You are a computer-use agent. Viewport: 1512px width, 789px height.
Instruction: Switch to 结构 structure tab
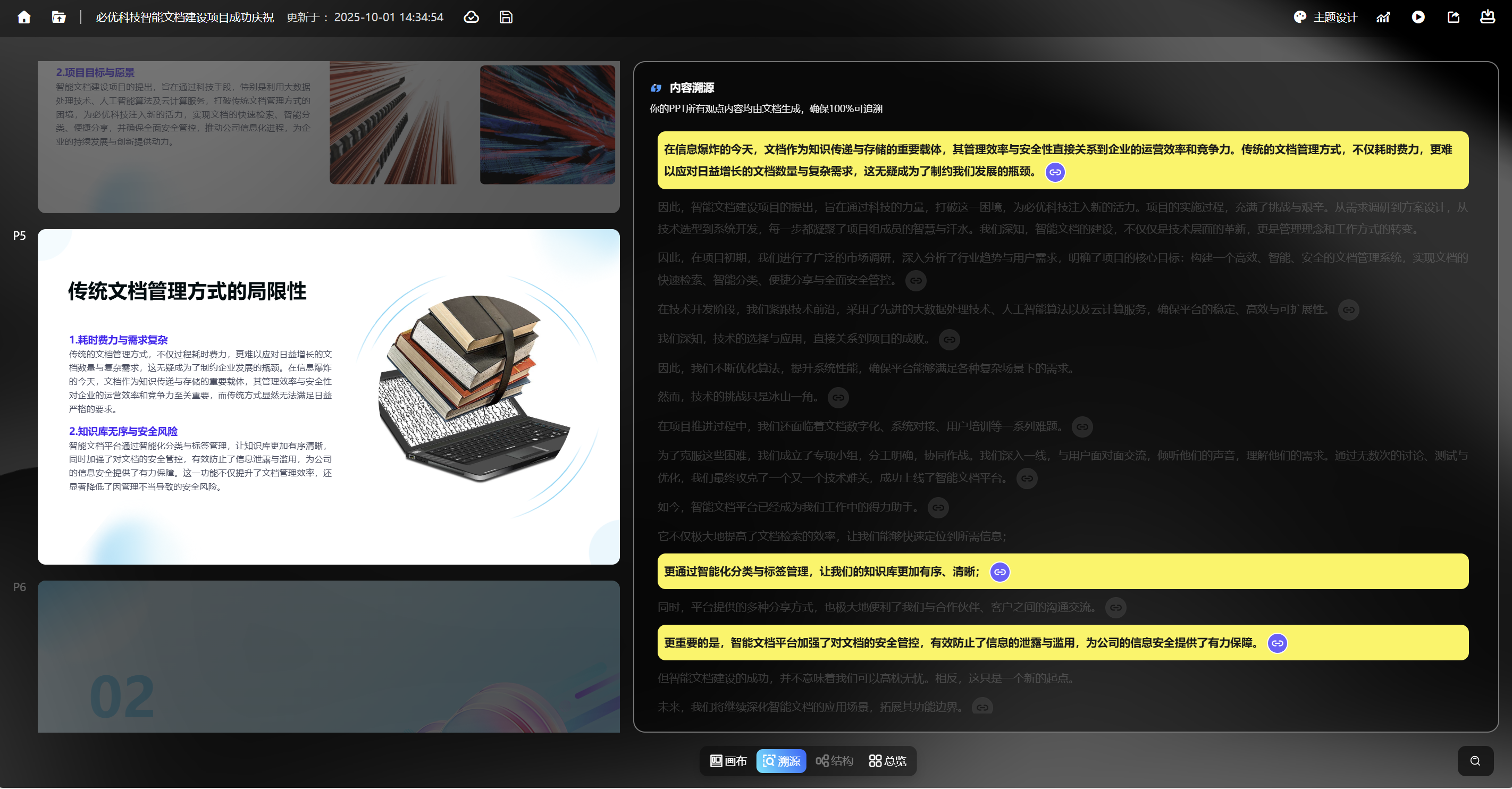[834, 761]
